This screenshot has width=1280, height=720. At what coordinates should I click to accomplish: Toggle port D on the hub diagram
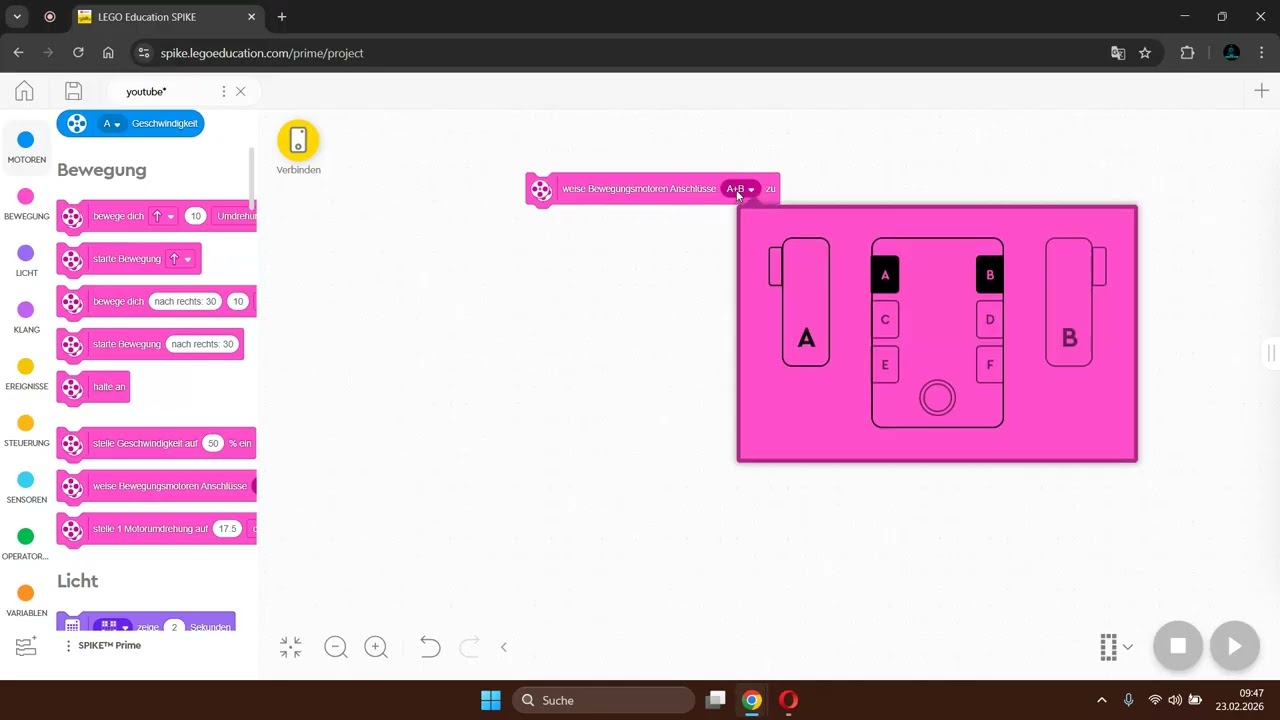pyautogui.click(x=990, y=320)
